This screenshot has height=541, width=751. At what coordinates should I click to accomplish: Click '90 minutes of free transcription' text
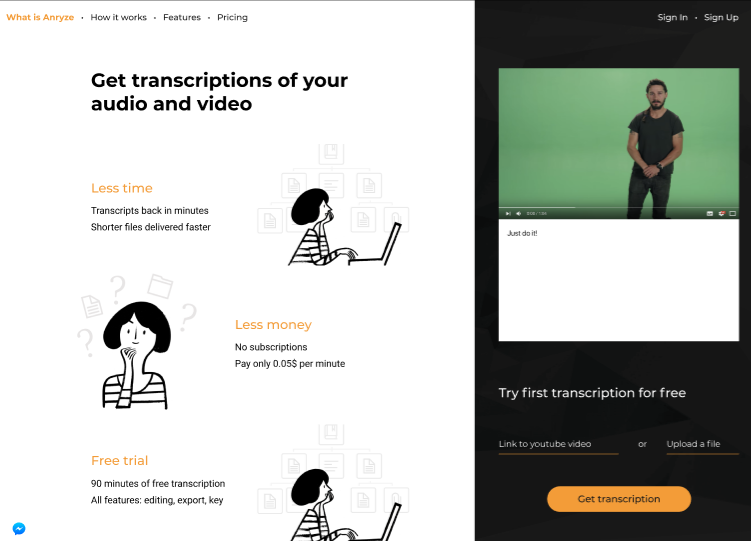coord(158,484)
